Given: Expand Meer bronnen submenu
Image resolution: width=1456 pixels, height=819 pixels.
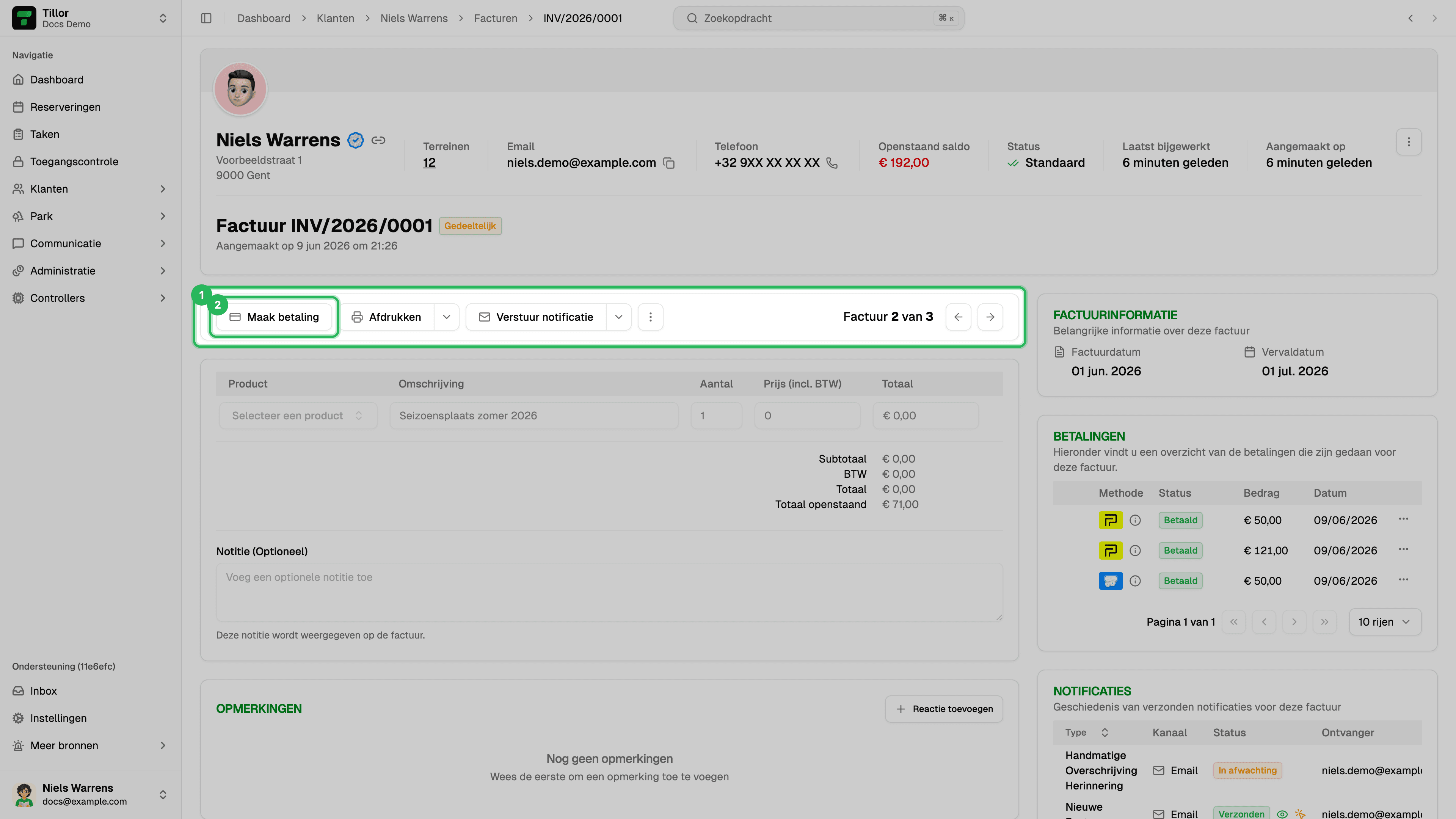Looking at the screenshot, I should pos(91,745).
